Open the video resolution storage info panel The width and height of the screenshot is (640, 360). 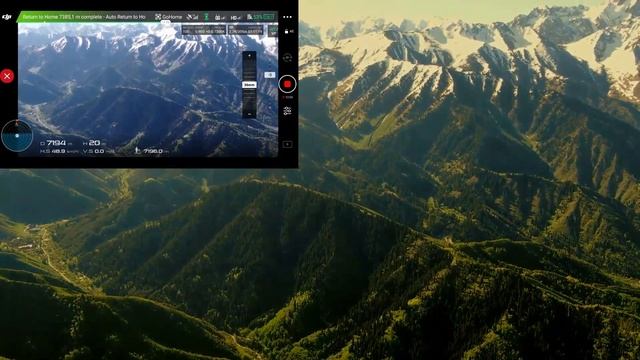point(245,31)
